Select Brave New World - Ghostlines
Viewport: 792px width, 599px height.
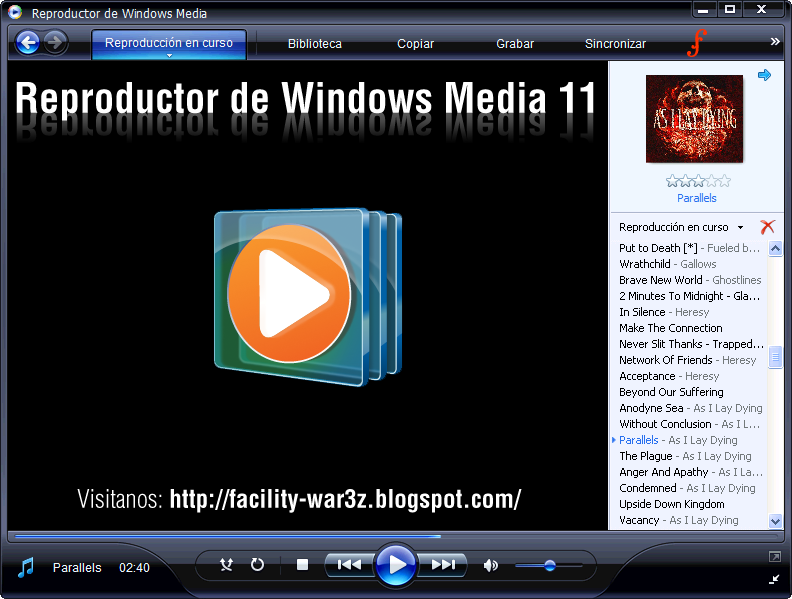(689, 280)
